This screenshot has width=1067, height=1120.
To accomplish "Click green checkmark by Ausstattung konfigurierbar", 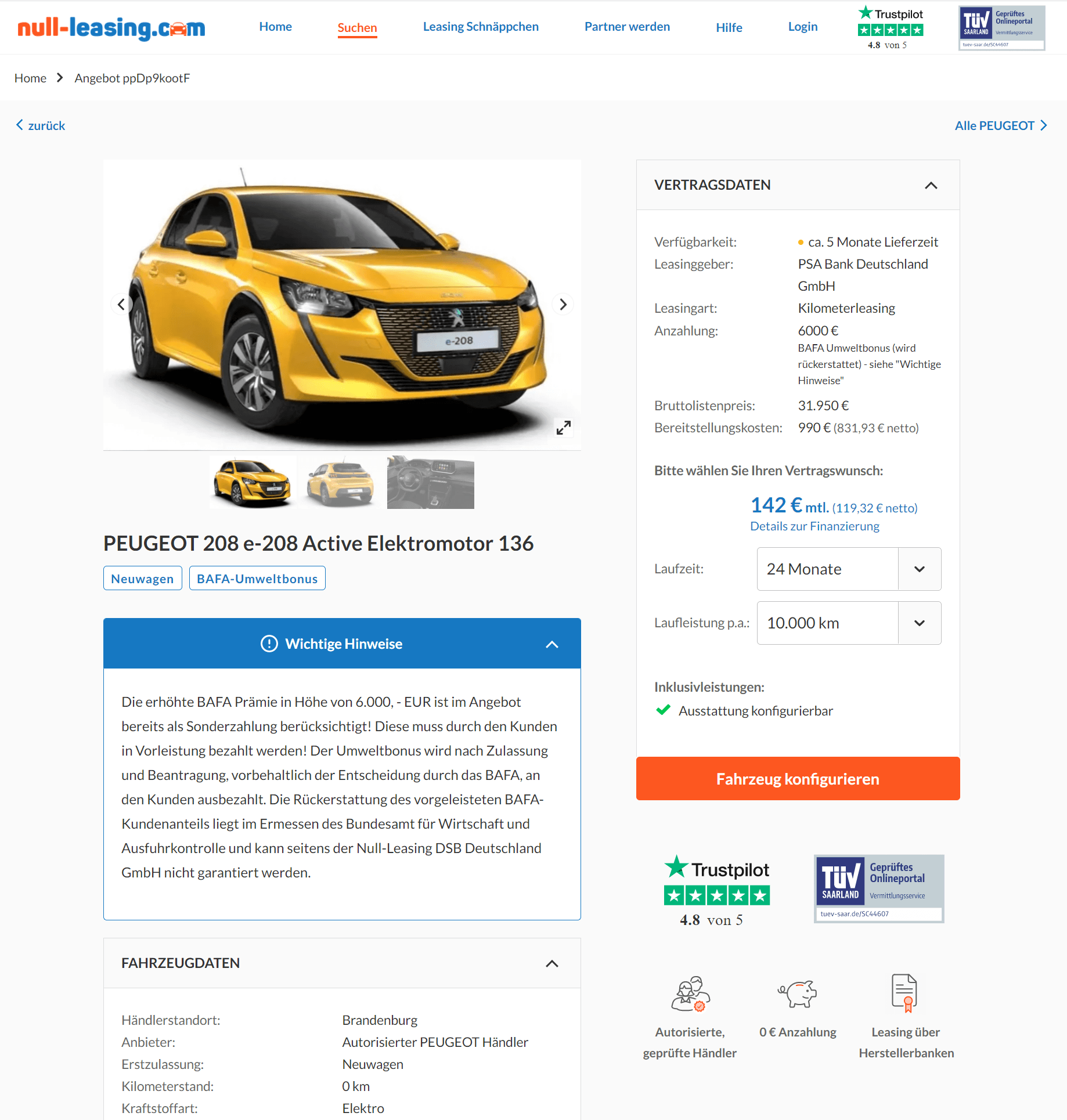I will [663, 710].
